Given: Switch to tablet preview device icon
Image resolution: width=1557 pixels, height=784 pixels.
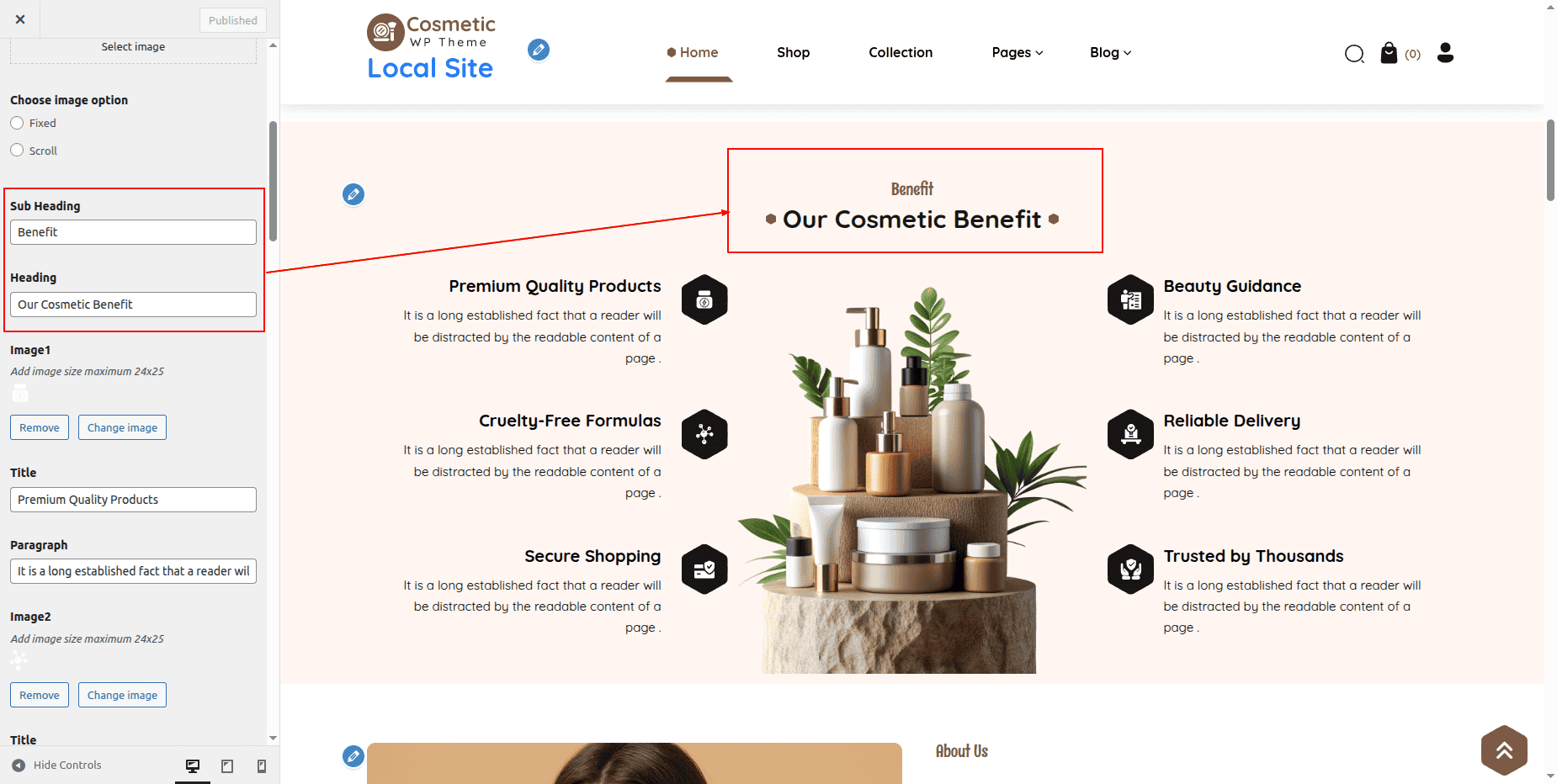Looking at the screenshot, I should [x=227, y=765].
